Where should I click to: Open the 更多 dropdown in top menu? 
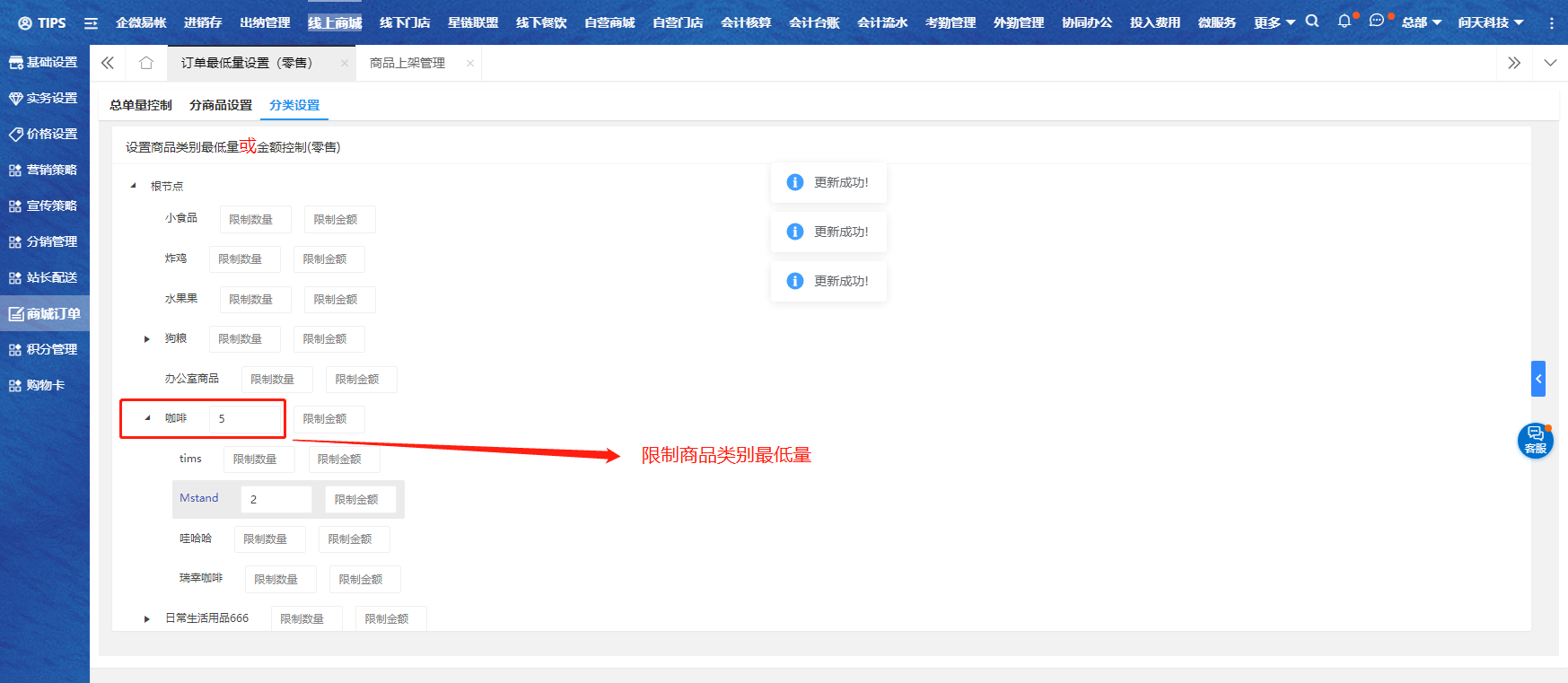1274,22
